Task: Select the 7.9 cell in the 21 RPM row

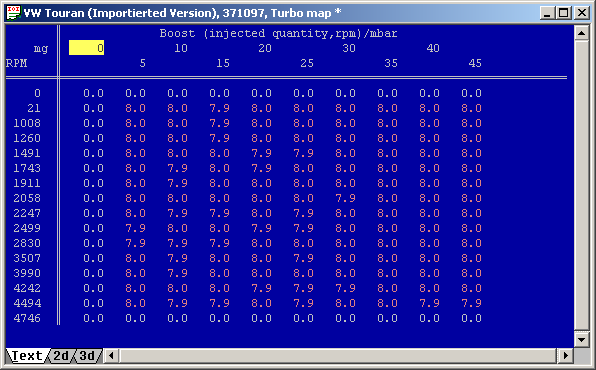Action: pyautogui.click(x=219, y=108)
